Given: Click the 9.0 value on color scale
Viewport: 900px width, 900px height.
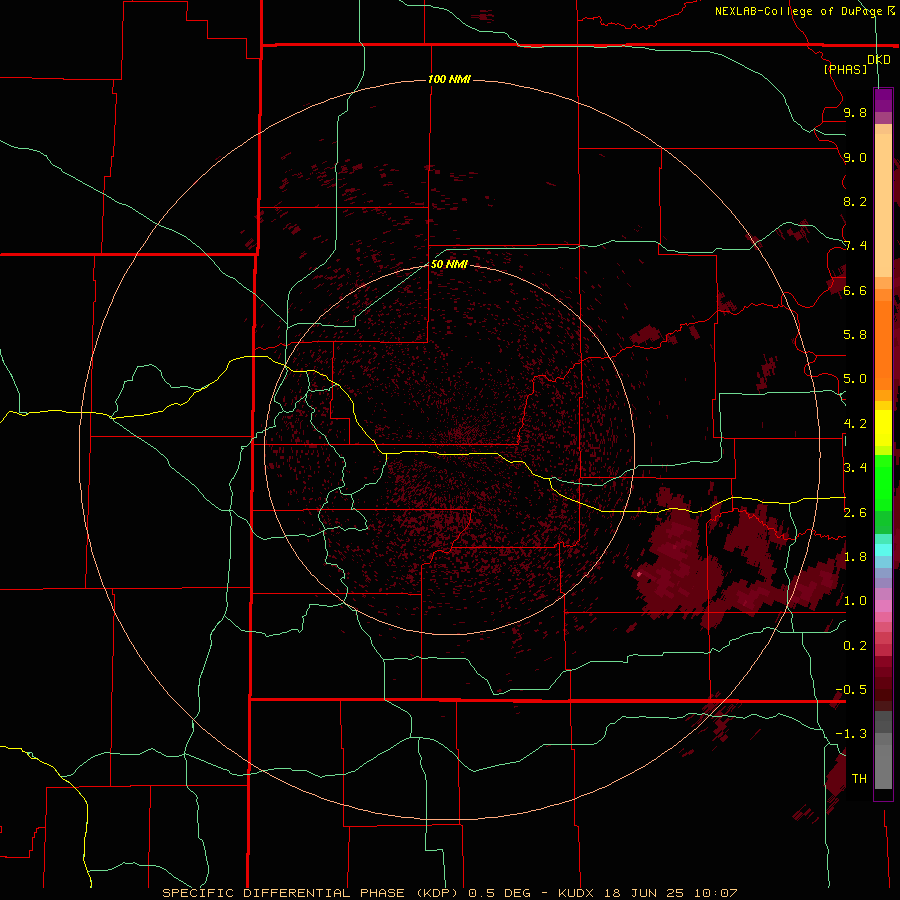Looking at the screenshot, I should (855, 157).
